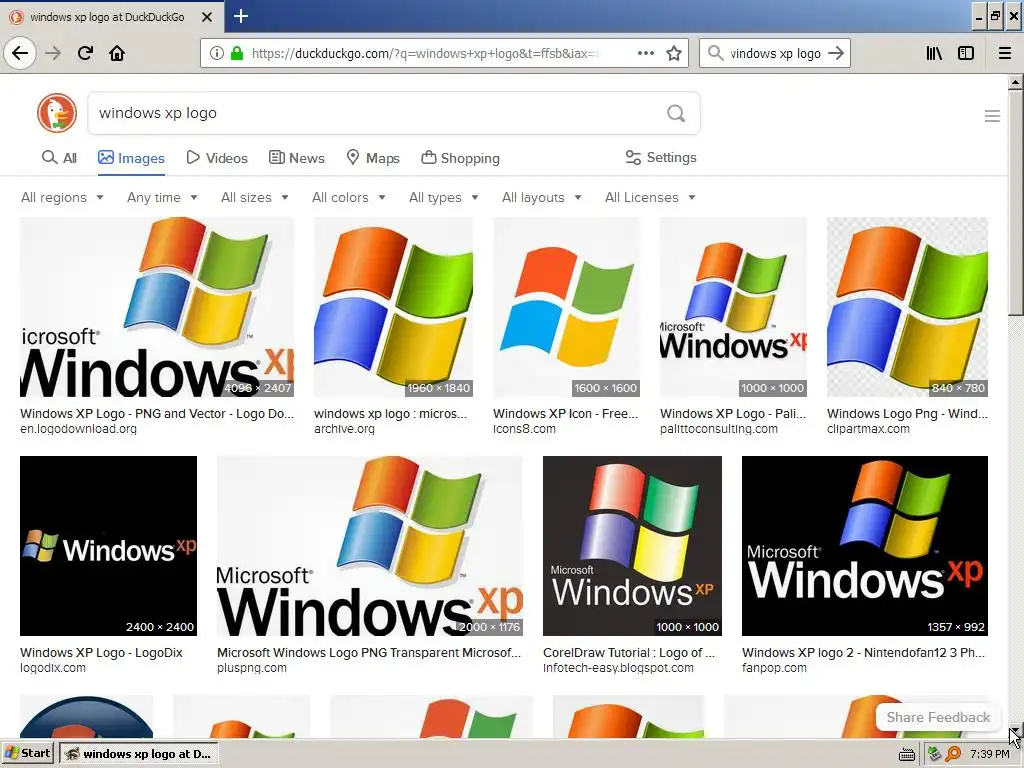The image size is (1024, 768).
Task: Click the scrollbar down arrow
Action: click(x=1016, y=732)
